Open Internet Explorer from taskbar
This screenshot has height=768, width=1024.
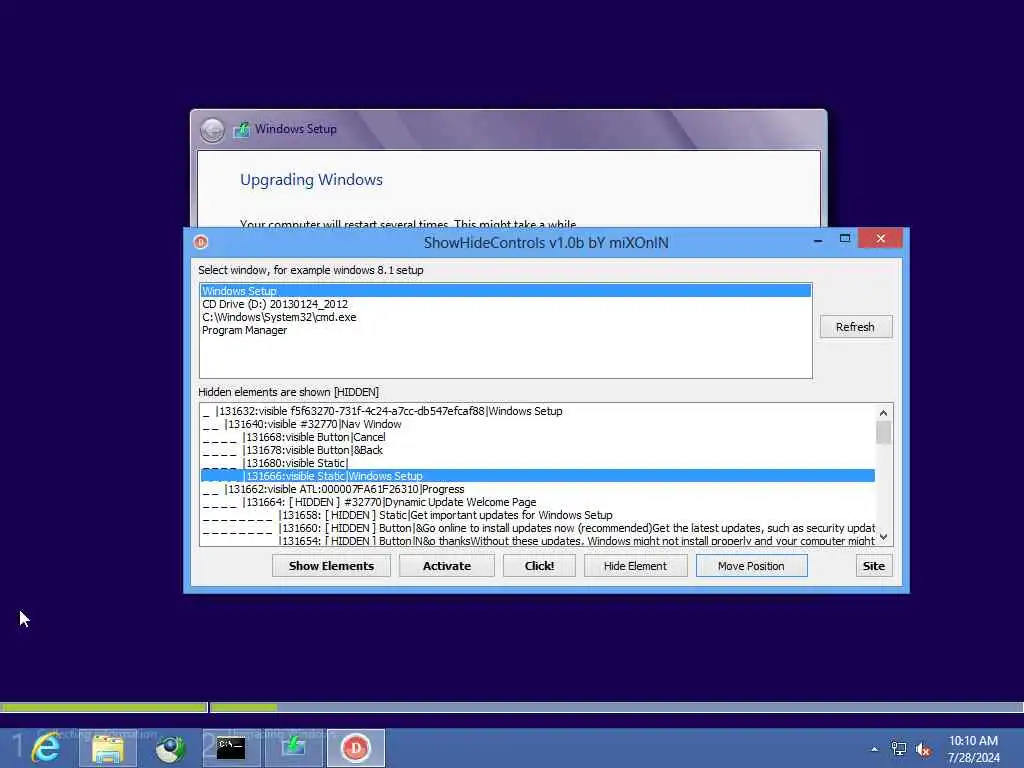coord(46,748)
